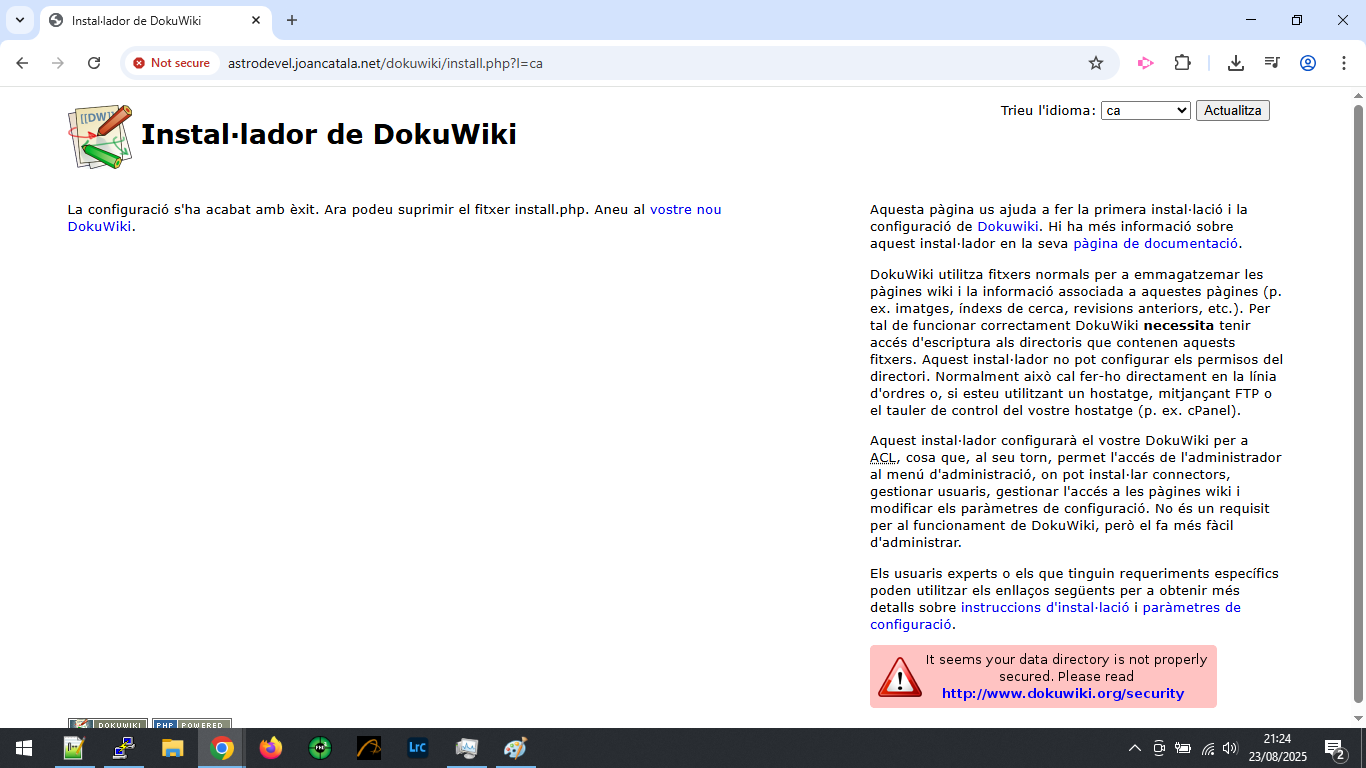Click the PHP Powered badge
Viewport: 1366px width, 768px height.
pyautogui.click(x=192, y=723)
